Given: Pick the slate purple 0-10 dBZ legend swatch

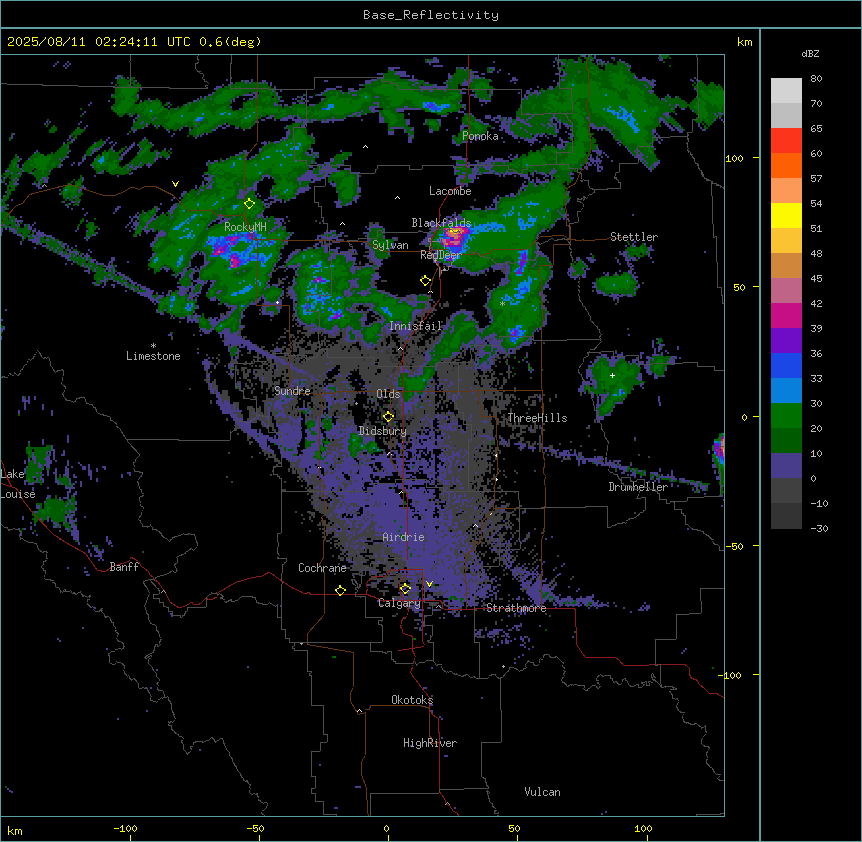Looking at the screenshot, I should coord(786,466).
